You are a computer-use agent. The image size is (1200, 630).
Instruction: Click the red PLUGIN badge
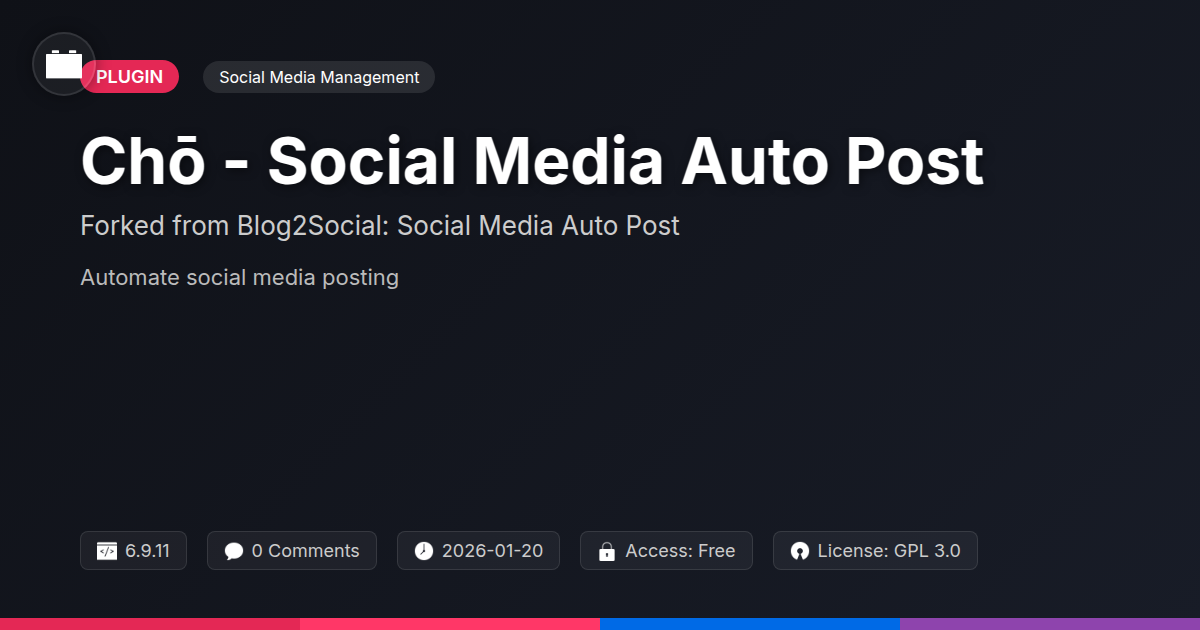[x=130, y=77]
